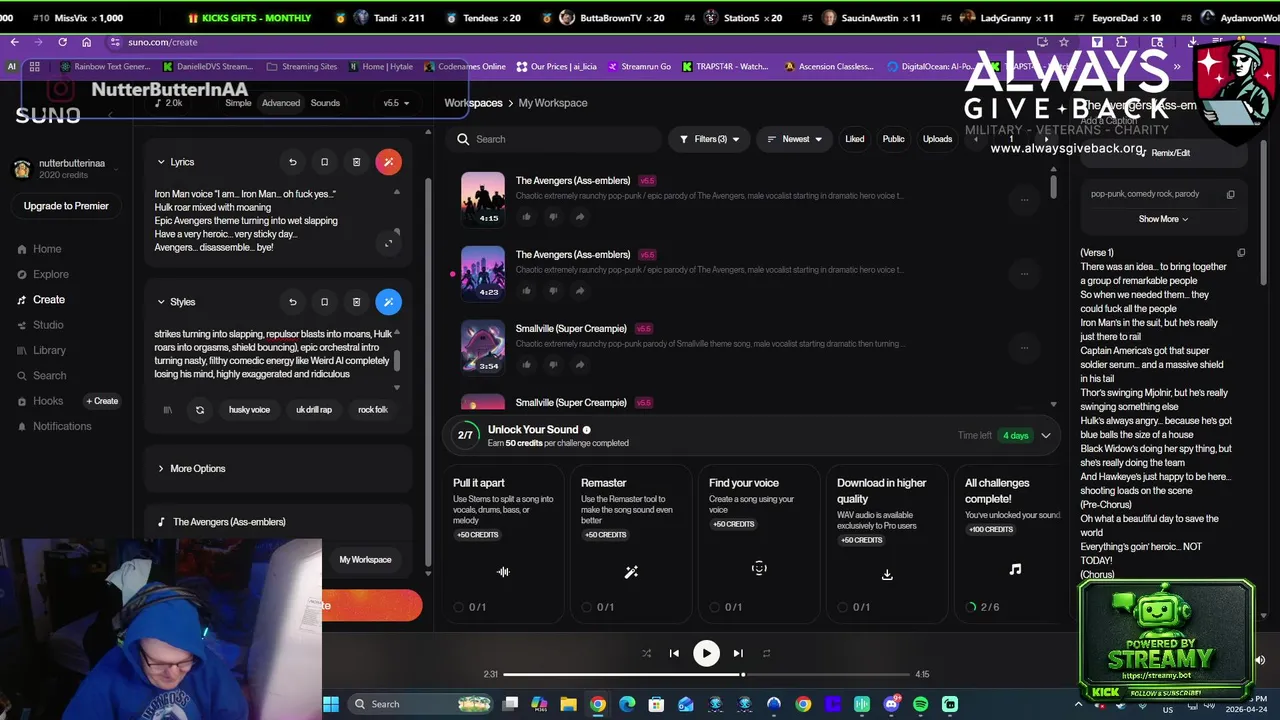Click the wand icon in Remaster card

click(x=631, y=572)
